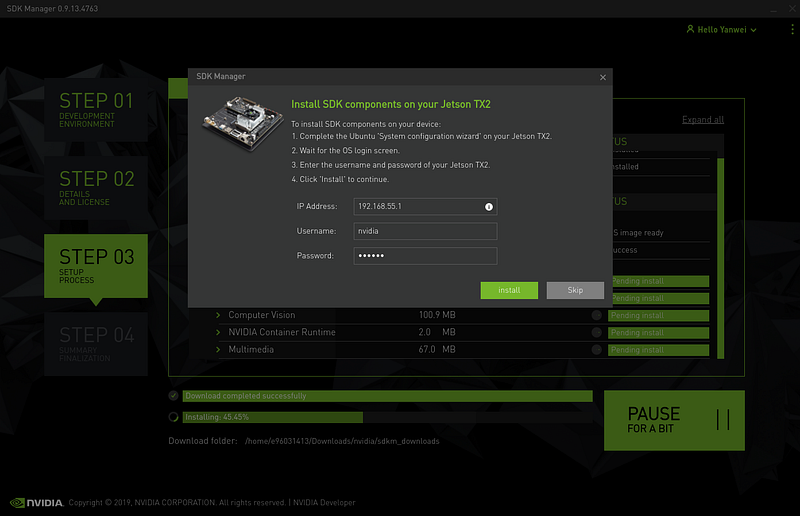The width and height of the screenshot is (800, 516).
Task: Go to Step 04 Summary Finalization
Action: coord(96,344)
